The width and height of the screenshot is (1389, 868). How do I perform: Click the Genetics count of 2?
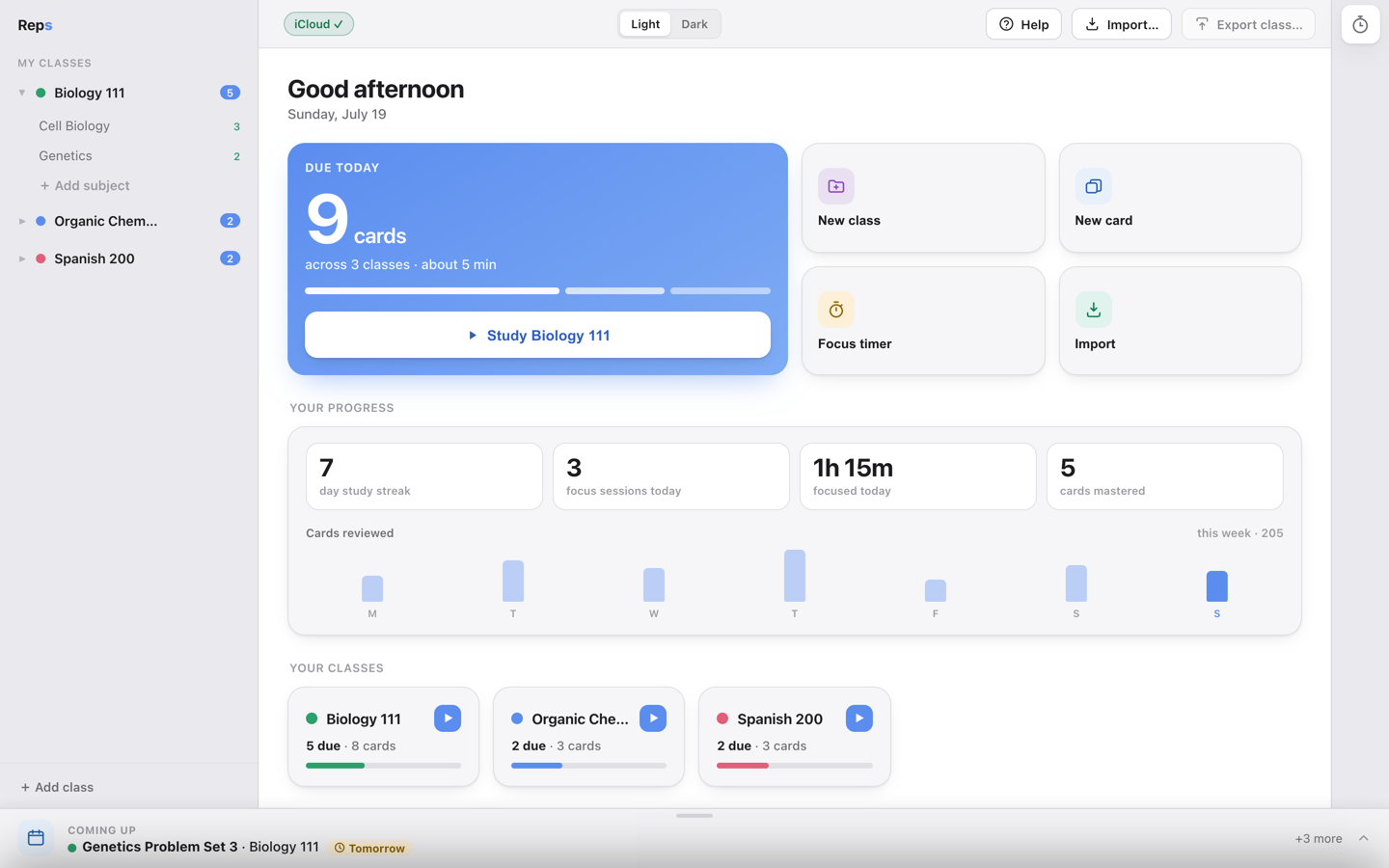[236, 156]
